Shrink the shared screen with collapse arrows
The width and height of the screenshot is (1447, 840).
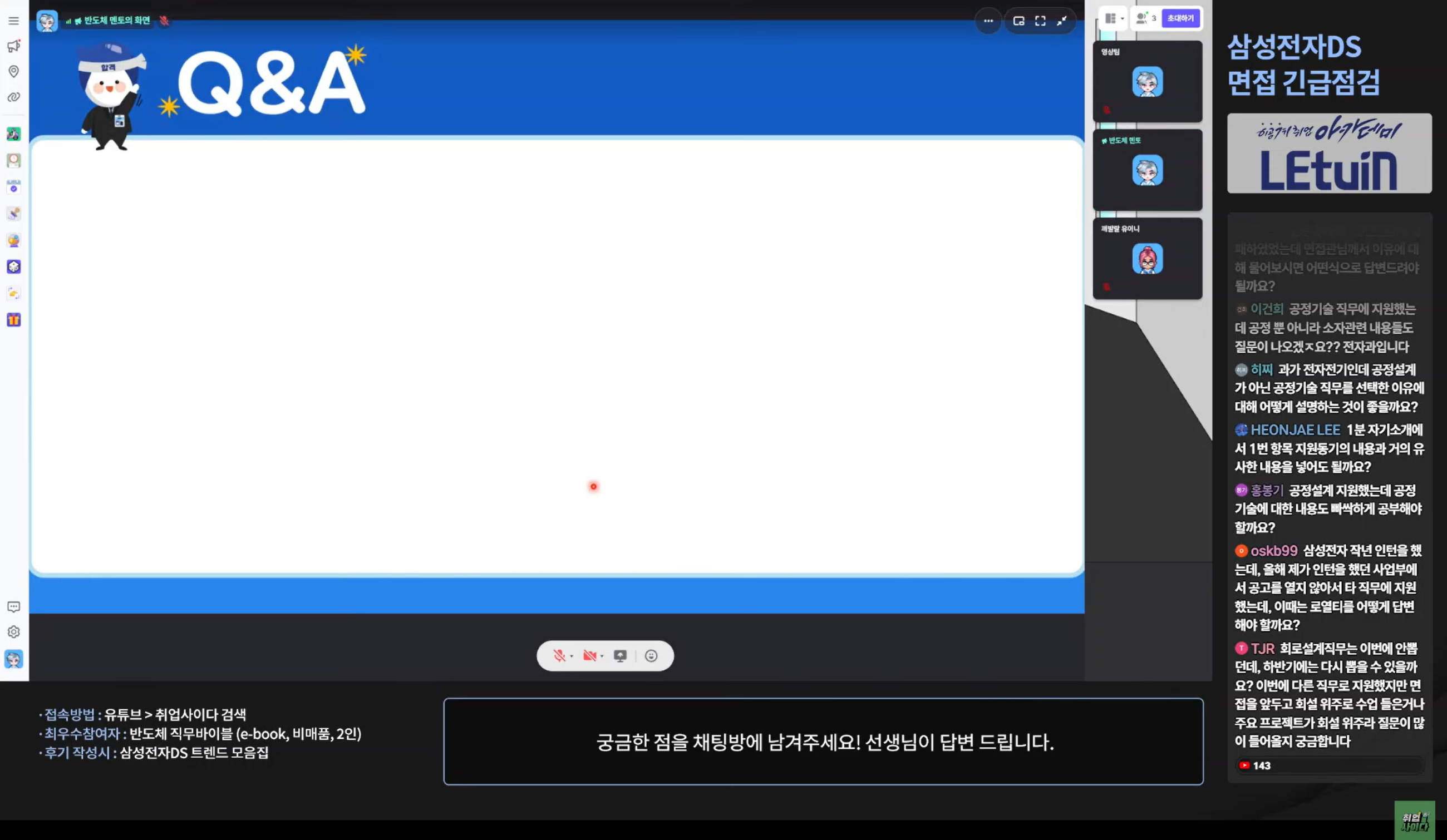click(1062, 21)
